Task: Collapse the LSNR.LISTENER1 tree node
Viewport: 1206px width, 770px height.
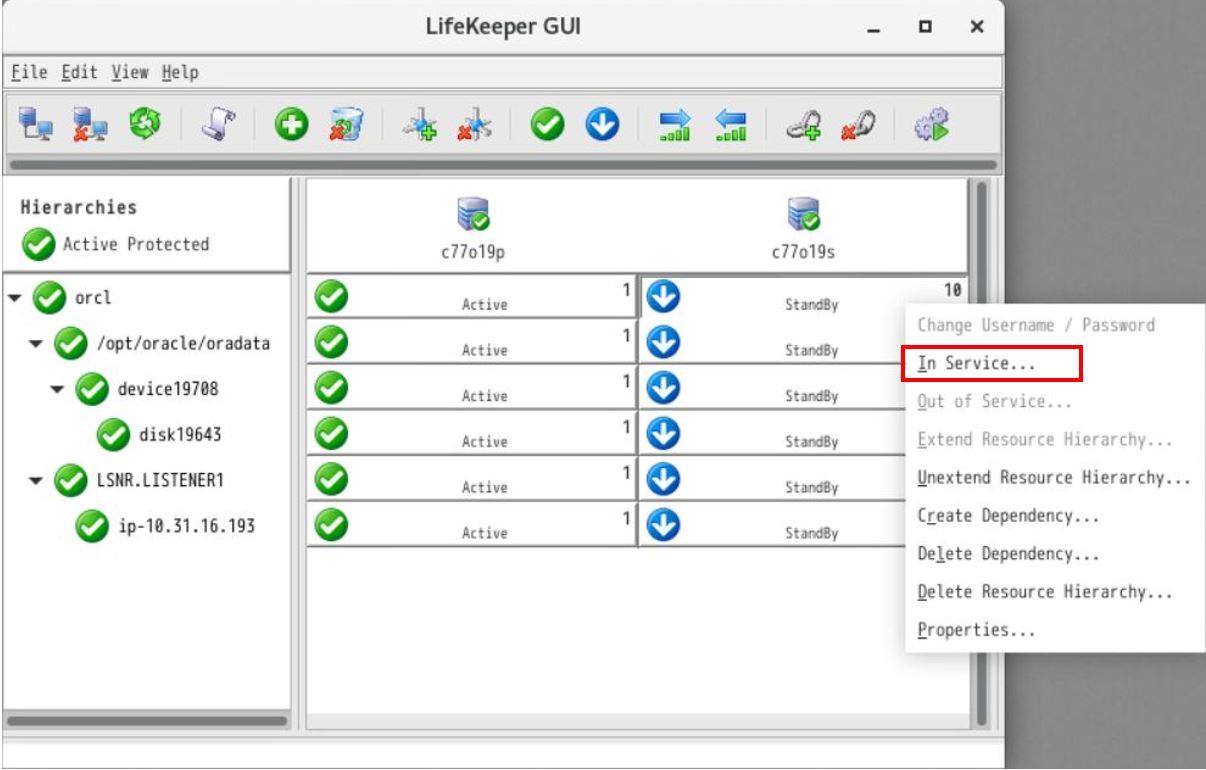Action: tap(35, 481)
